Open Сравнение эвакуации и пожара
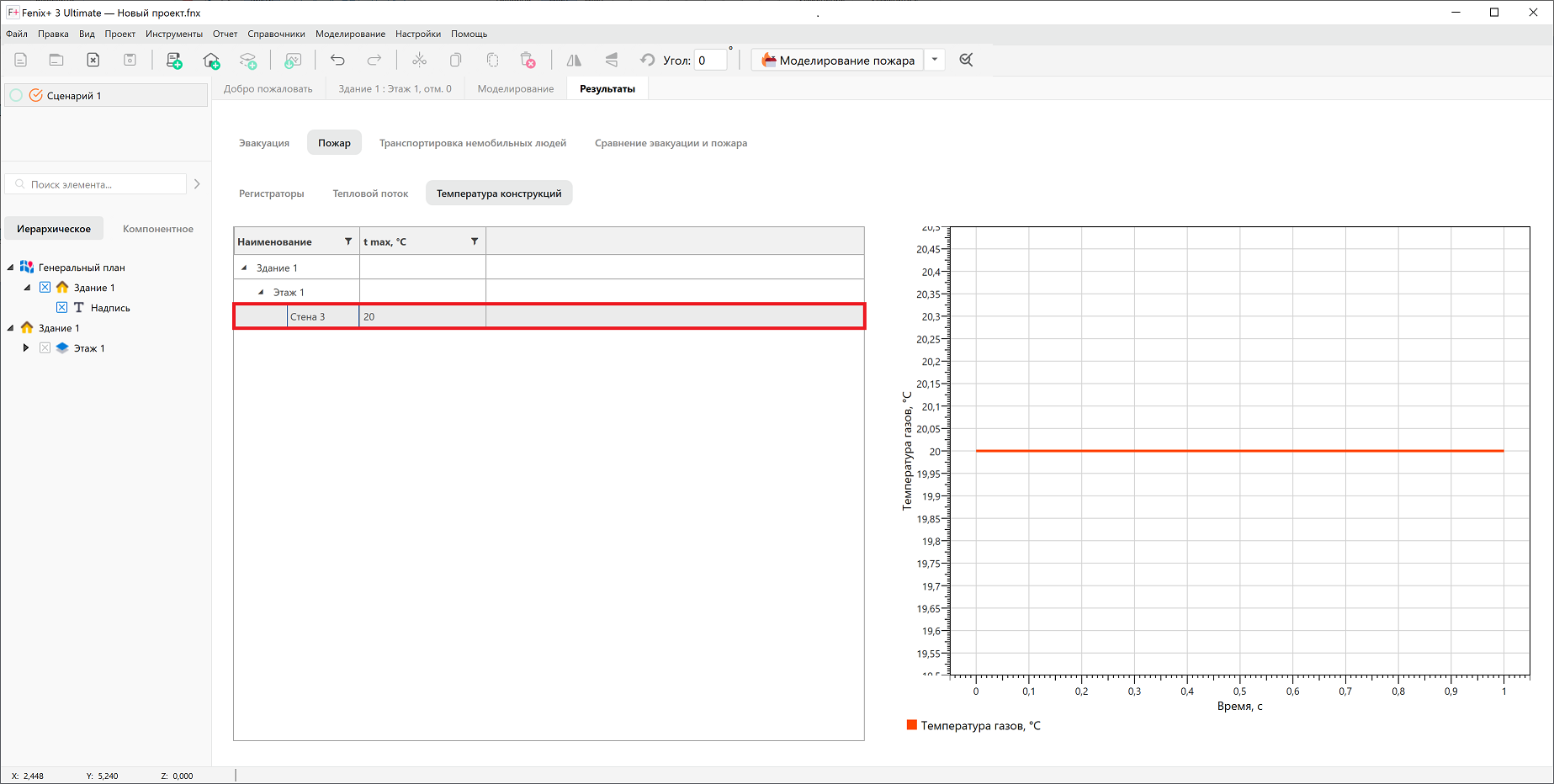1554x784 pixels. [x=671, y=143]
